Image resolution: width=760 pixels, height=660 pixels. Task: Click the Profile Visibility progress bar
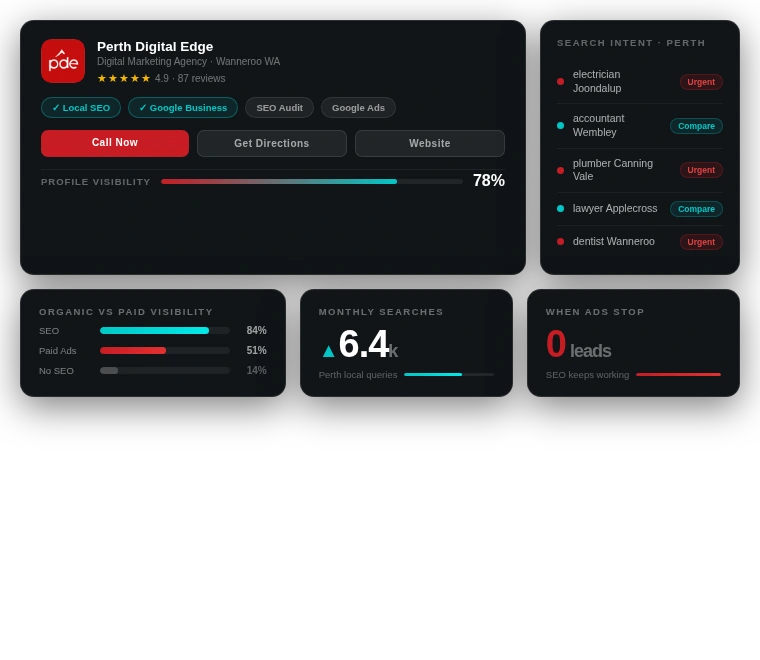click(x=311, y=181)
